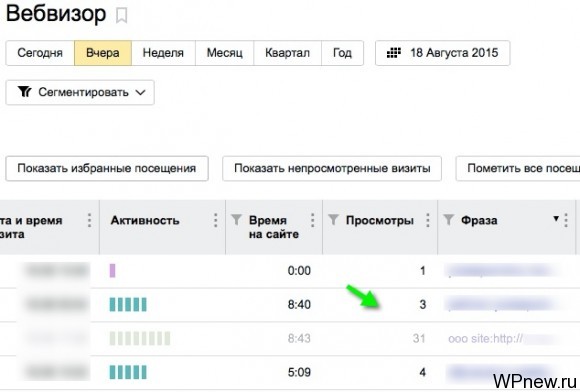Open the three-dot menu of Время на сайте column
This screenshot has height=392, width=580.
click(x=313, y=220)
